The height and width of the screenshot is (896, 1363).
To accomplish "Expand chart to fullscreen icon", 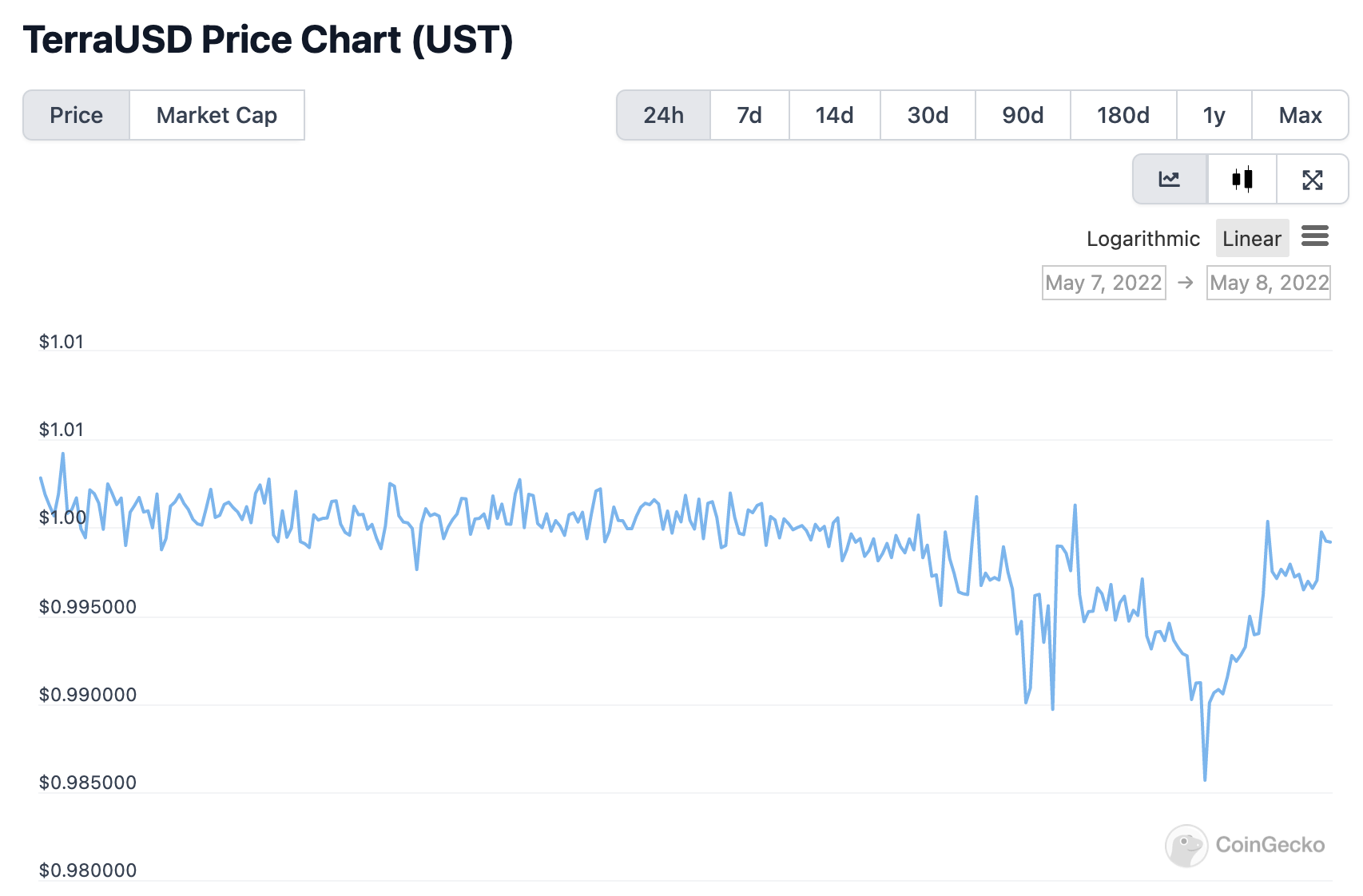I will 1313,180.
